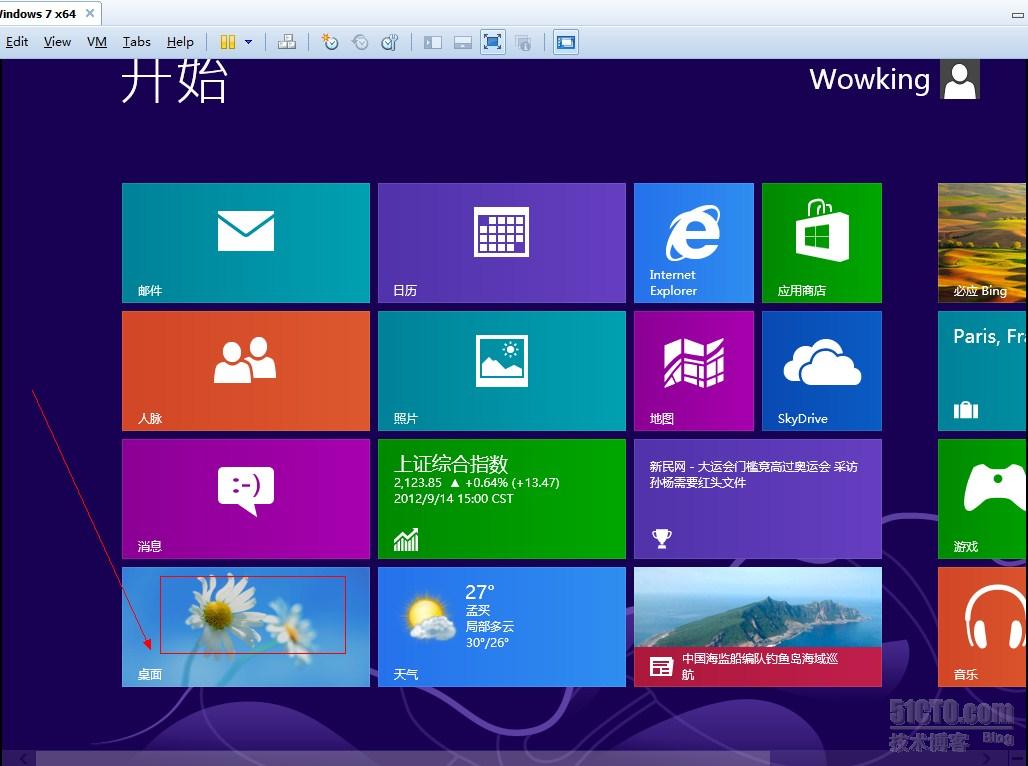Open the Desktop (桌面) tile
Viewport: 1028px width, 766px height.
pos(246,627)
